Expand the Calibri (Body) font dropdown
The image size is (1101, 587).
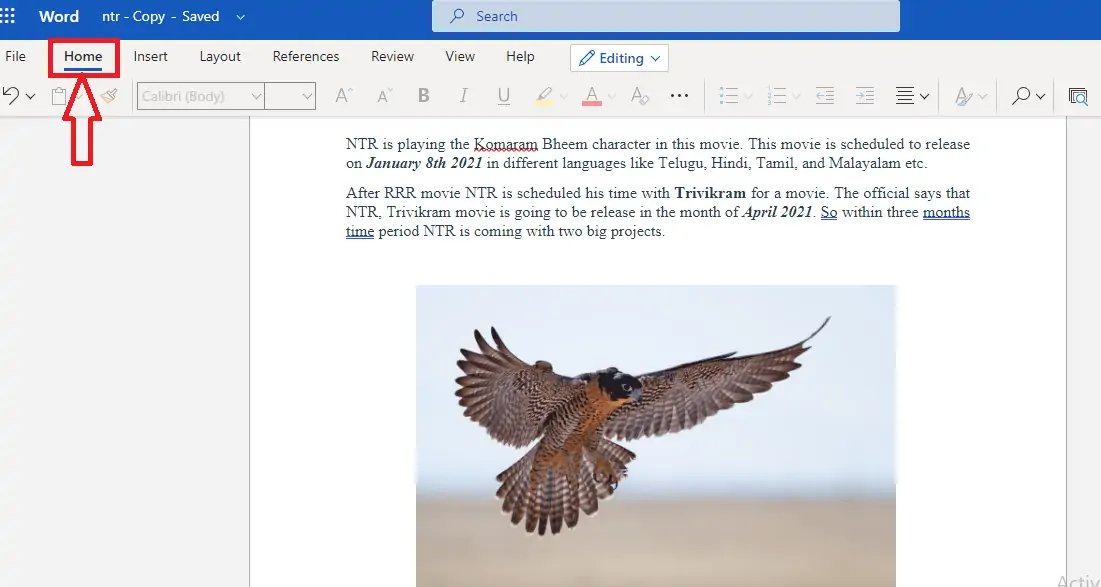[x=201, y=96]
